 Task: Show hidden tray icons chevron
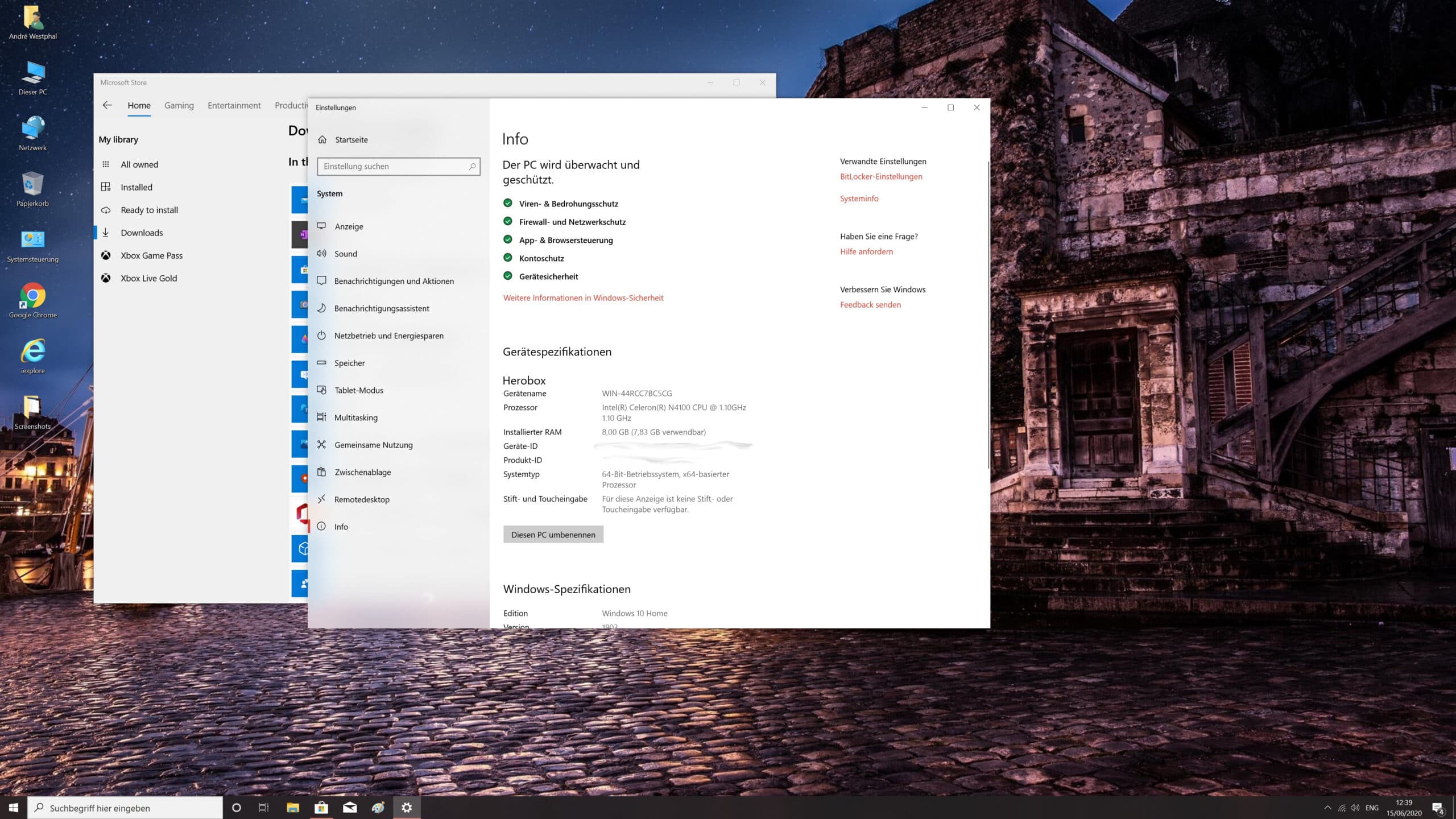(x=1327, y=808)
